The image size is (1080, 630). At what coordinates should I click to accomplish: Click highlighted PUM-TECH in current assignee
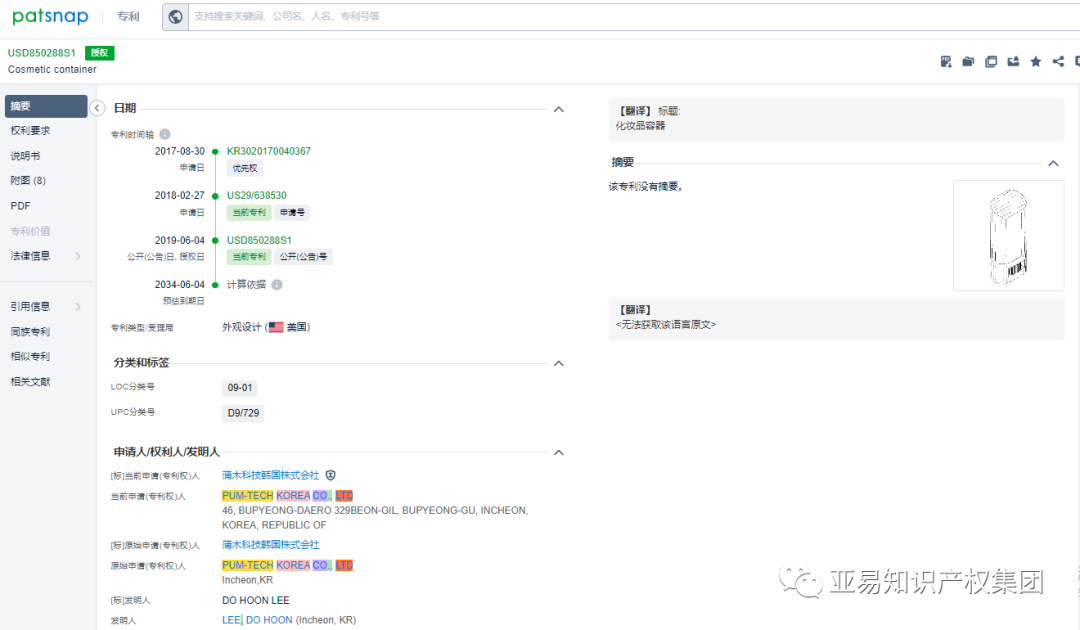click(x=247, y=496)
